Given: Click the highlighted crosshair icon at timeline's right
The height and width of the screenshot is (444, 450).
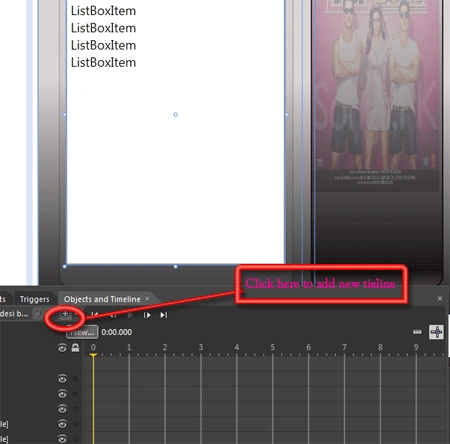Looking at the screenshot, I should pos(436,332).
